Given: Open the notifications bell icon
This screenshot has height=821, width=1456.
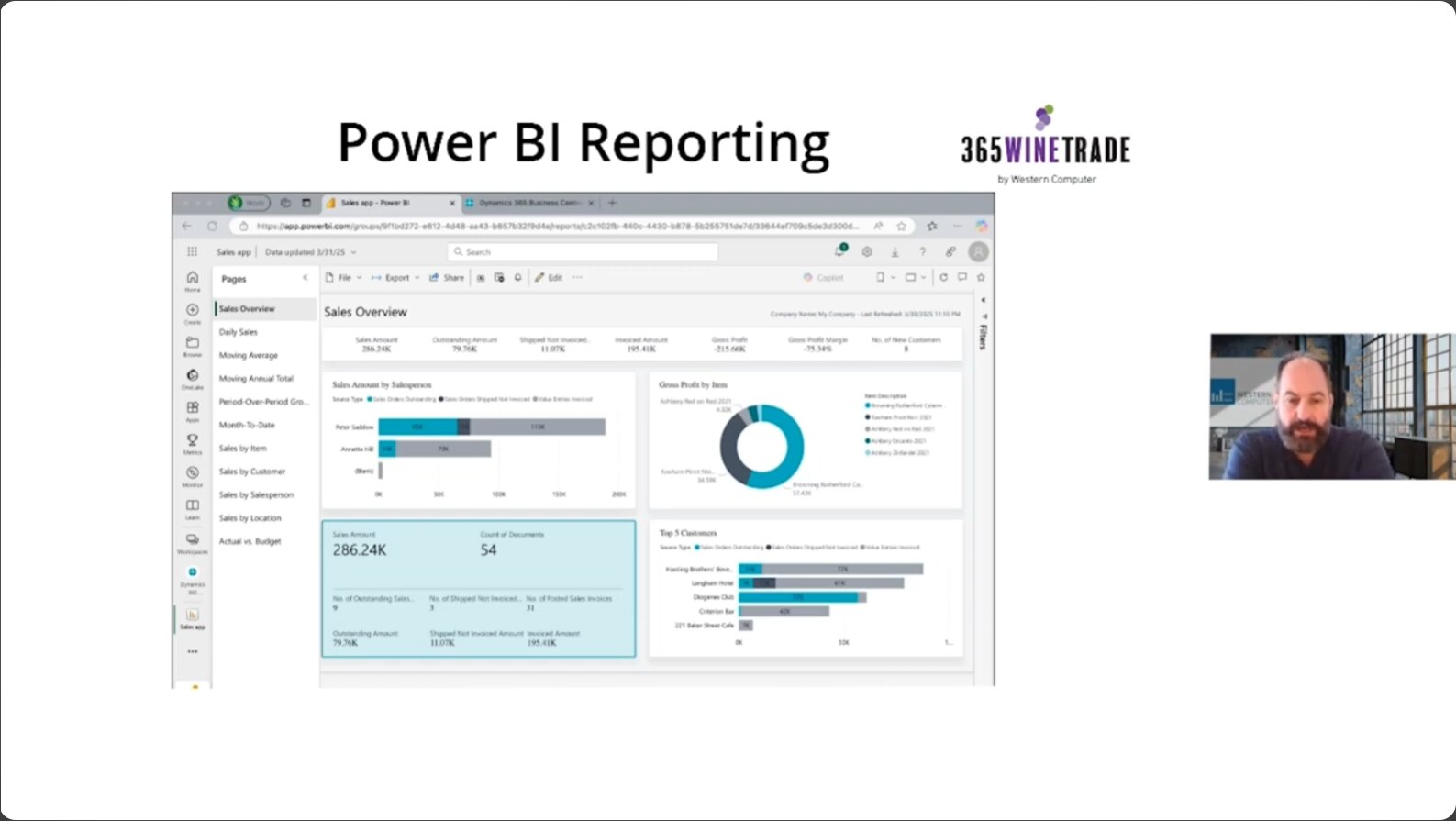Looking at the screenshot, I should click(839, 250).
